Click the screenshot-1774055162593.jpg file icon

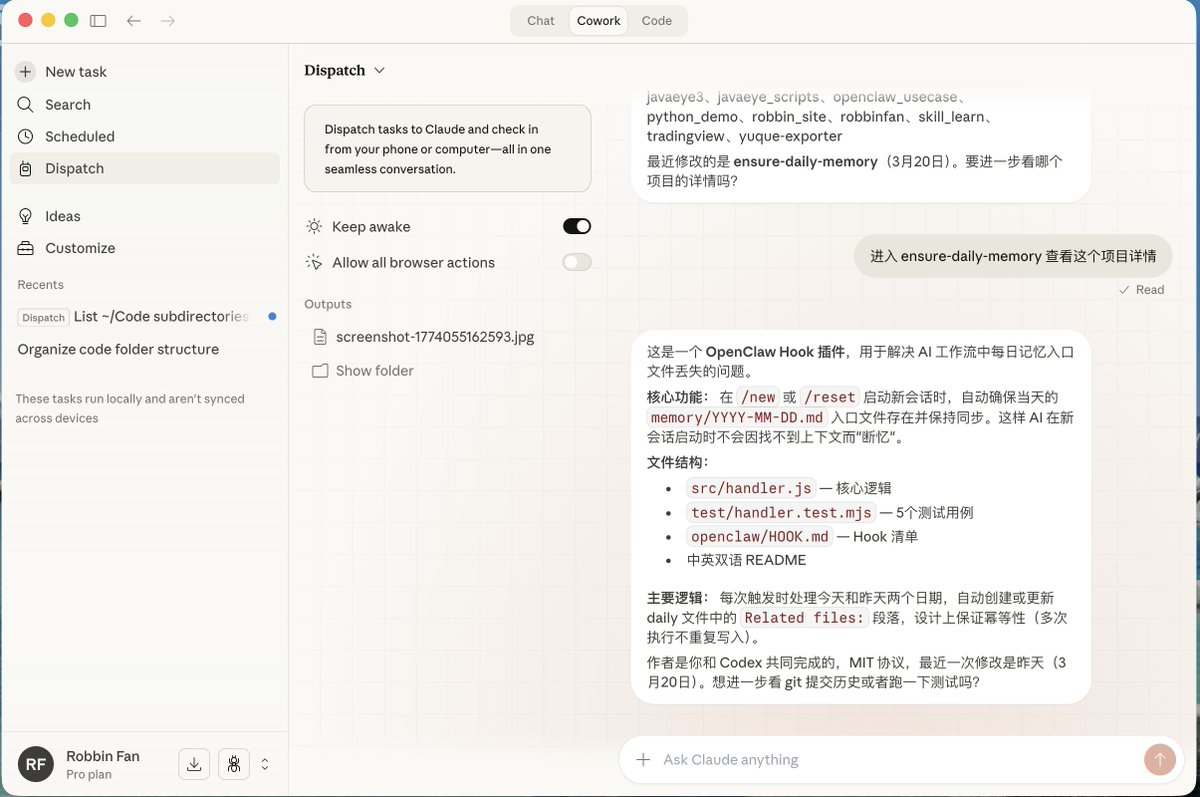(x=321, y=338)
